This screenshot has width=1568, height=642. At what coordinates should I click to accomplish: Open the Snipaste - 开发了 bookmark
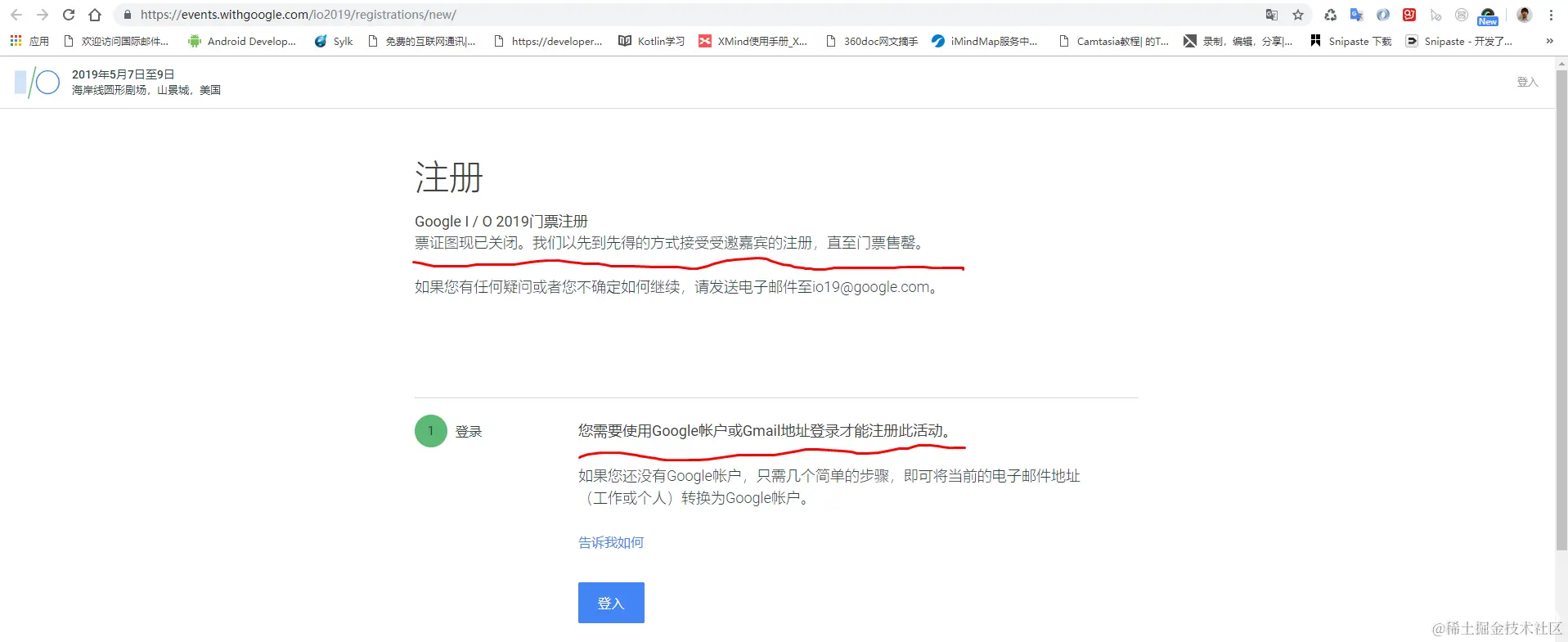(1459, 41)
